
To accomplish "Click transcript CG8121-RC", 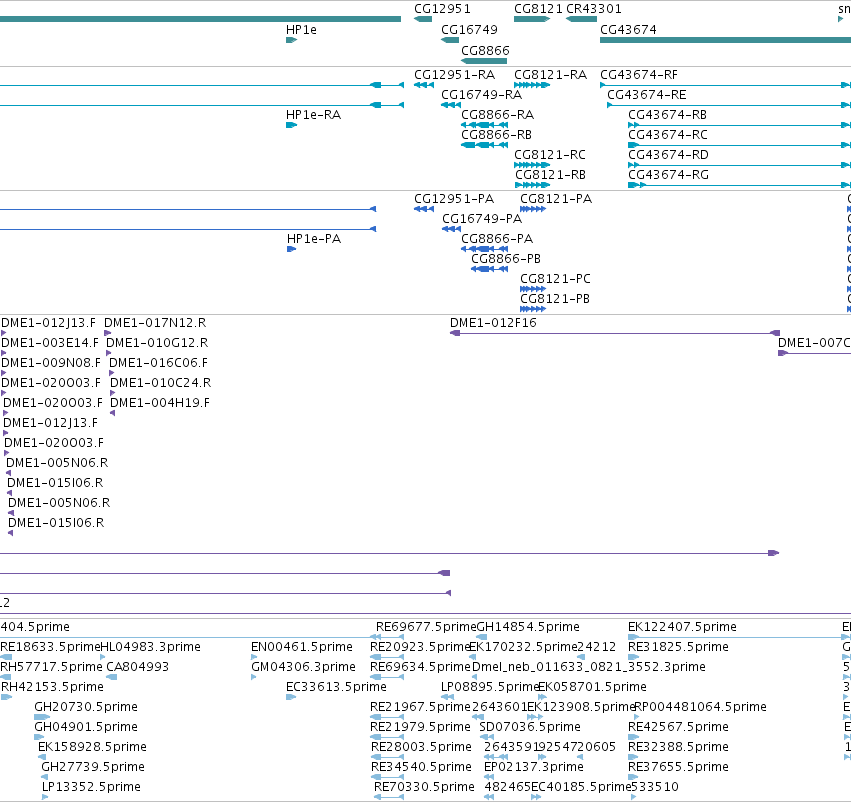I will [550, 155].
